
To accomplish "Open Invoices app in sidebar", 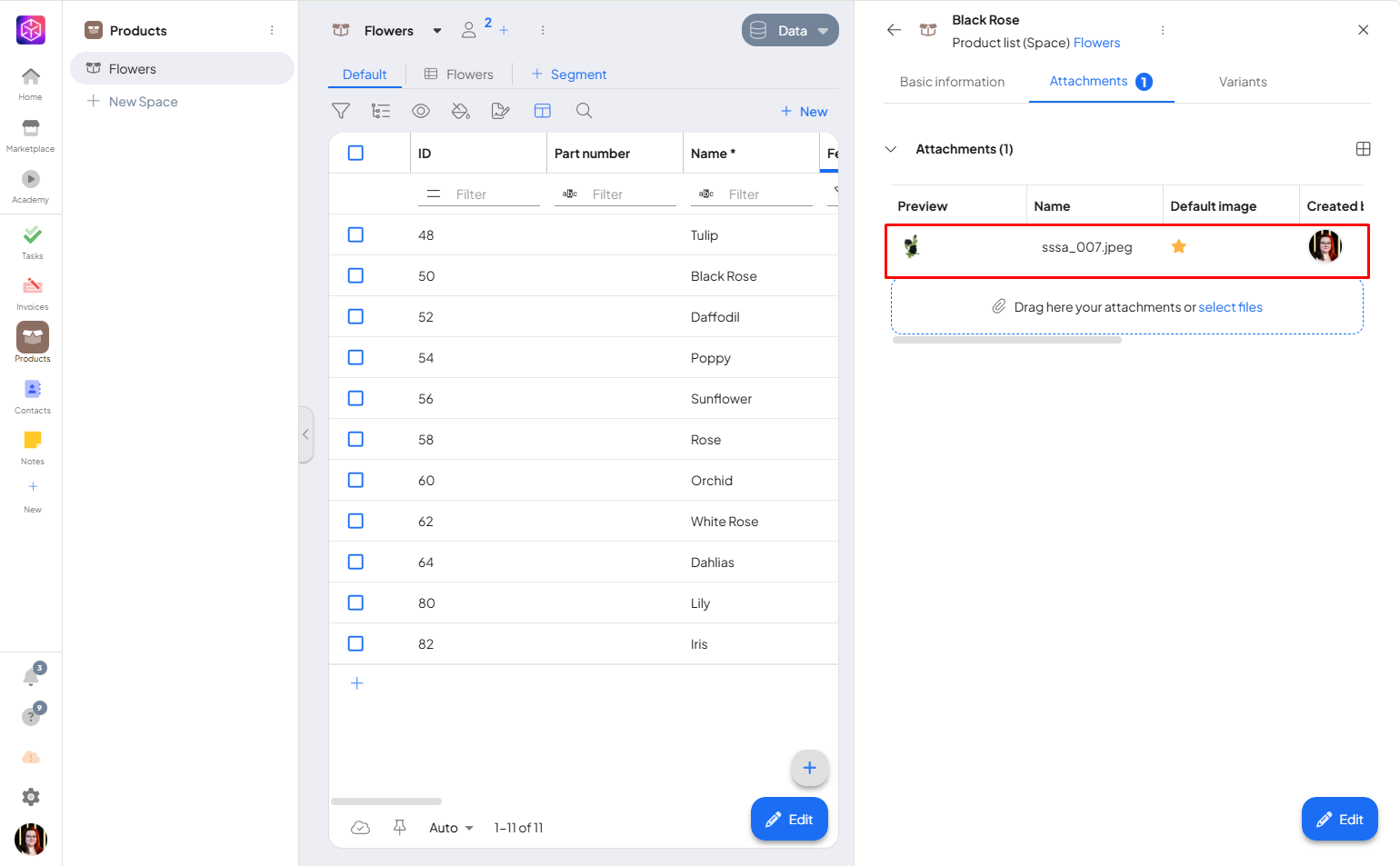I will tap(32, 293).
